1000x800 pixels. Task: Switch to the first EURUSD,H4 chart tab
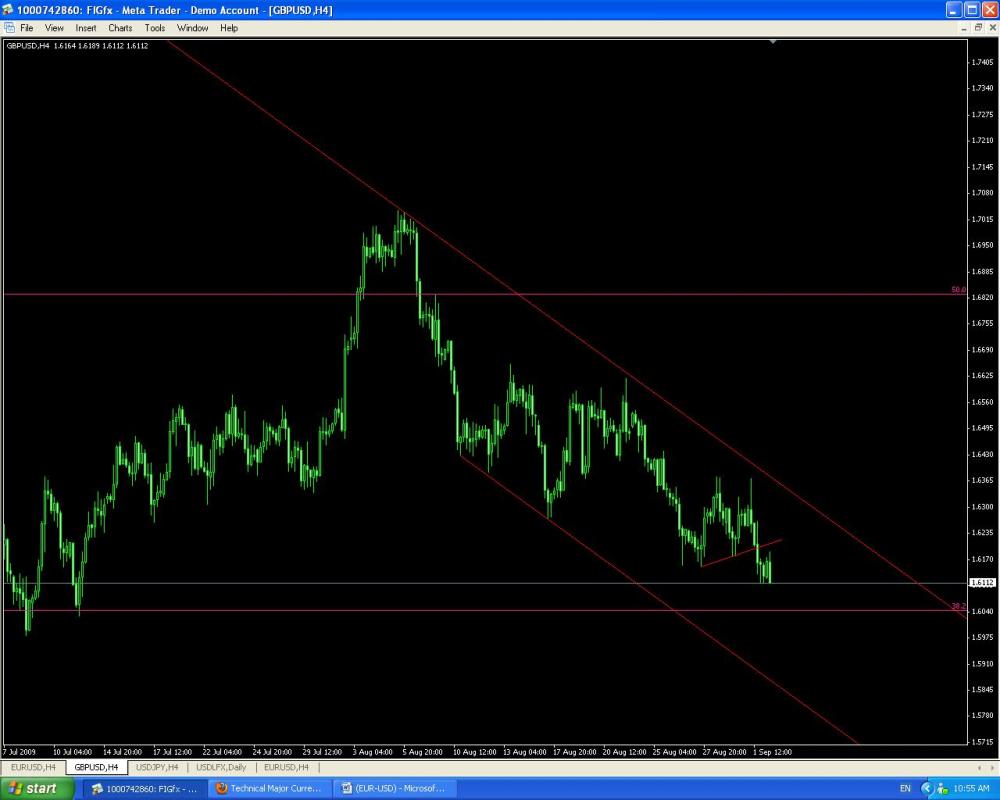[x=33, y=767]
